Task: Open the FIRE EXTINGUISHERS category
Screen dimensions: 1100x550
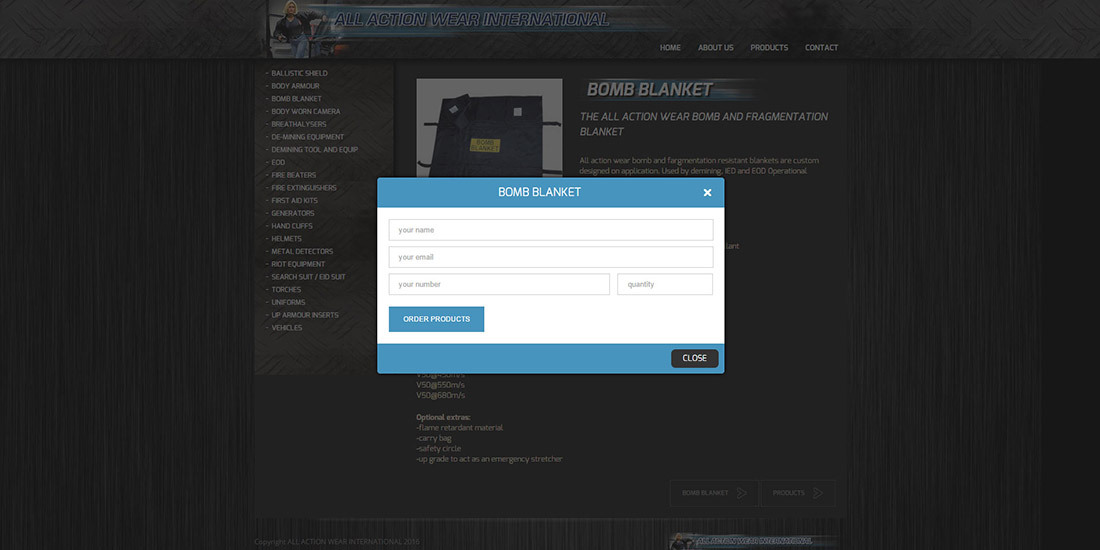Action: [304, 188]
